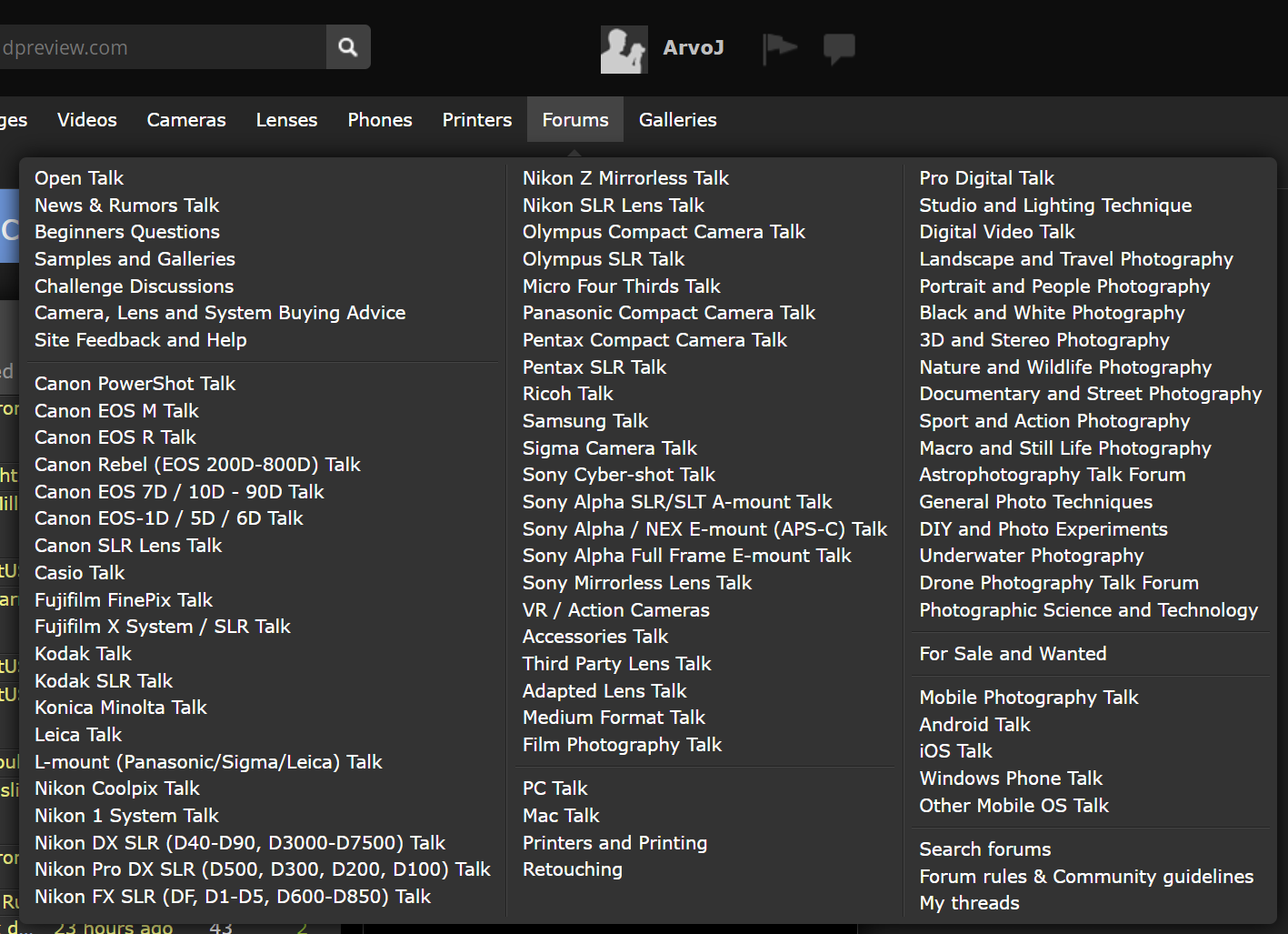Open Nikon Z Mirrorless Talk

[x=626, y=178]
